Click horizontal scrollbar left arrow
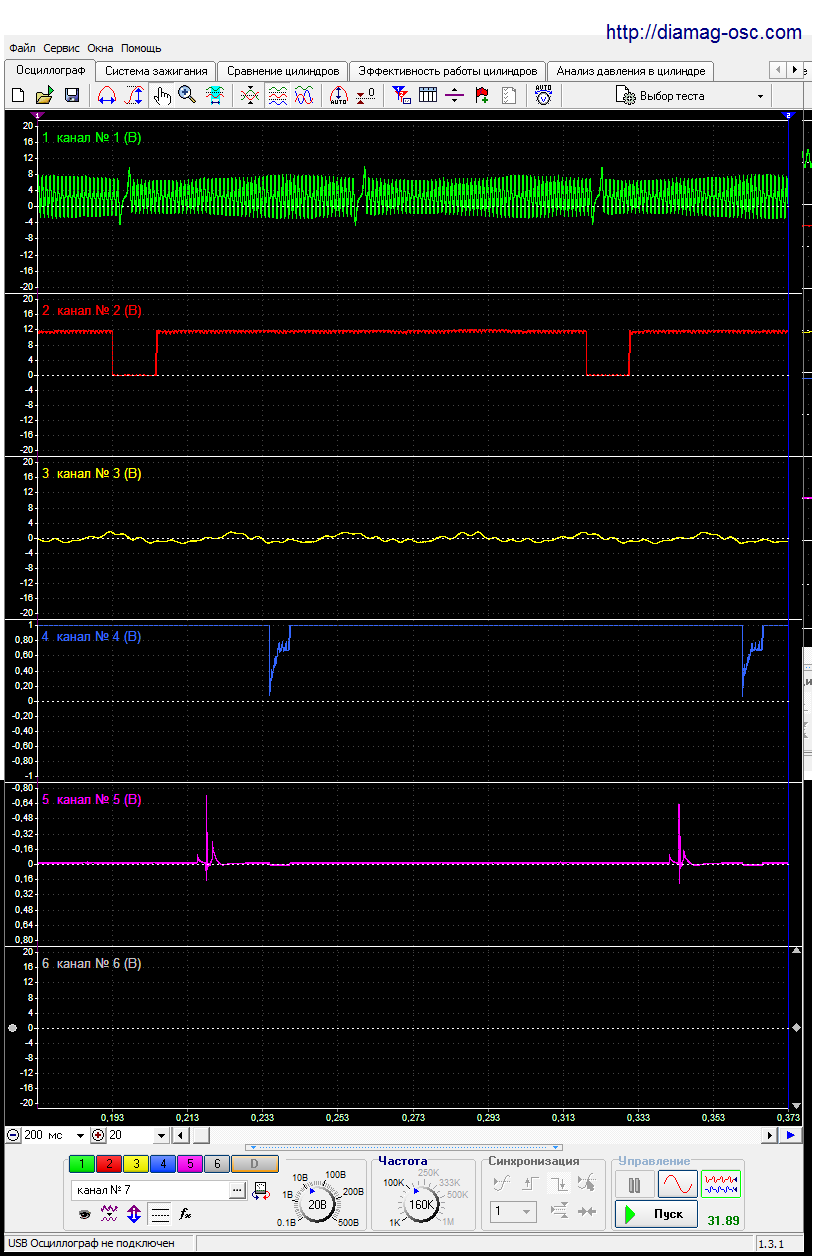Screen dimensions: 816x1256 tap(180, 1136)
